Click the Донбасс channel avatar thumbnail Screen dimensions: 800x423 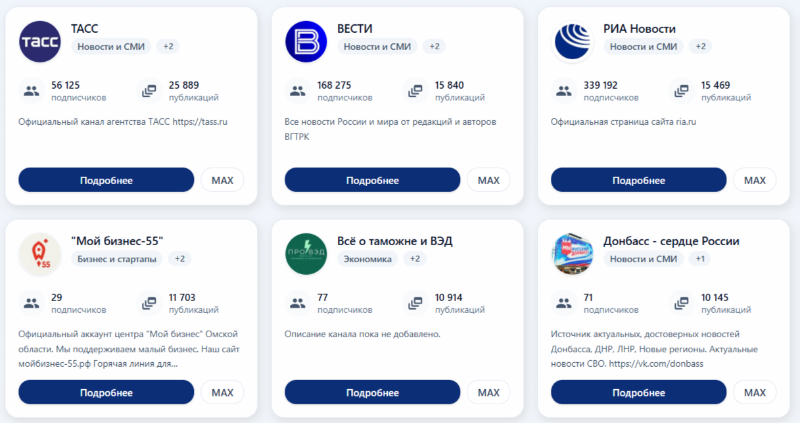click(573, 254)
